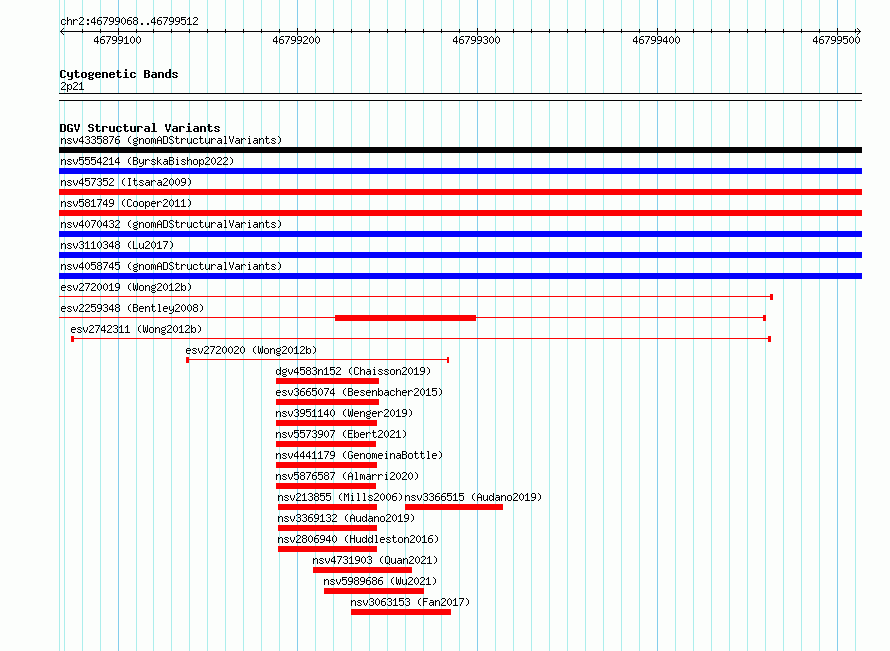The width and height of the screenshot is (890, 651).
Task: Click the blue bar under nsv4070432
Action: [x=460, y=234]
